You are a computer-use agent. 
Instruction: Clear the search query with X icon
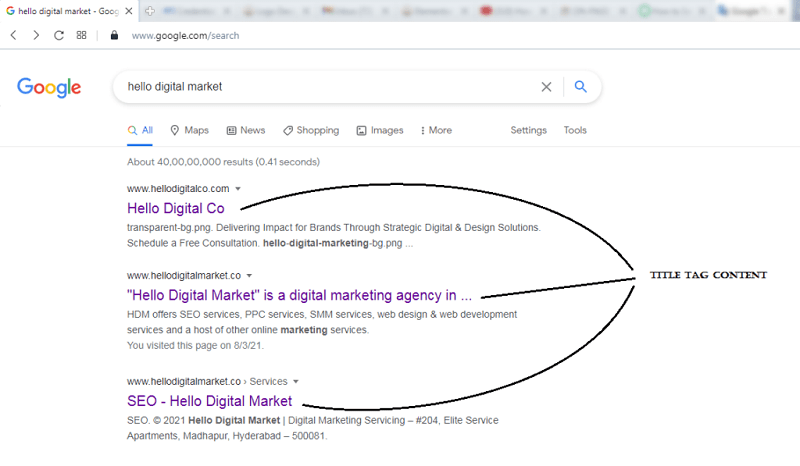[x=546, y=87]
